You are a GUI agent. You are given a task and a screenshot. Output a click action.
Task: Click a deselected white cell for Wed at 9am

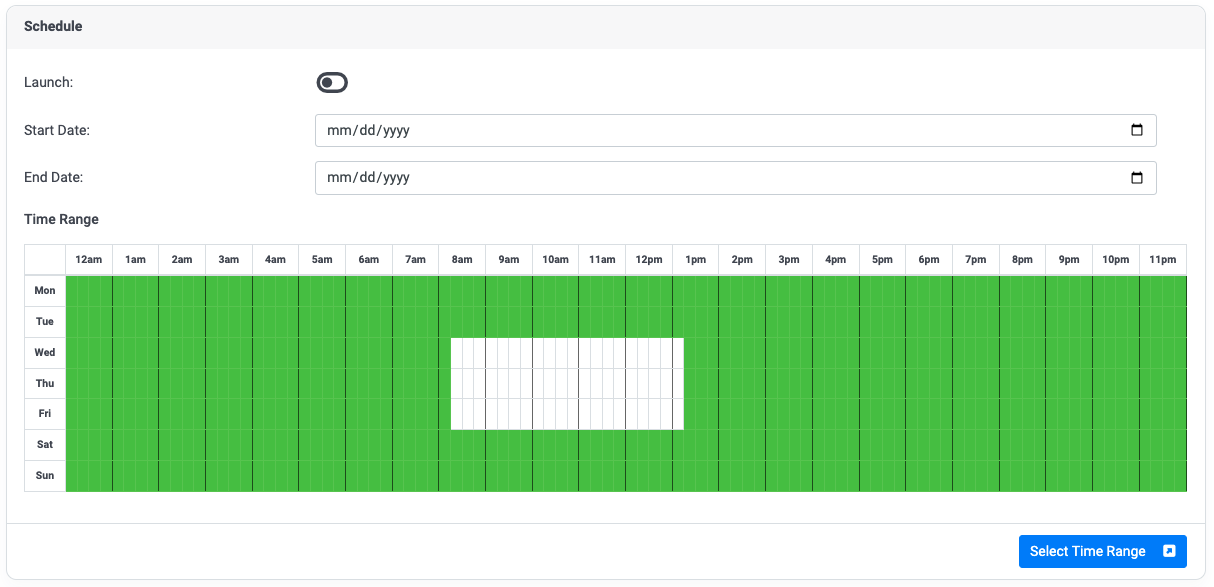point(508,352)
